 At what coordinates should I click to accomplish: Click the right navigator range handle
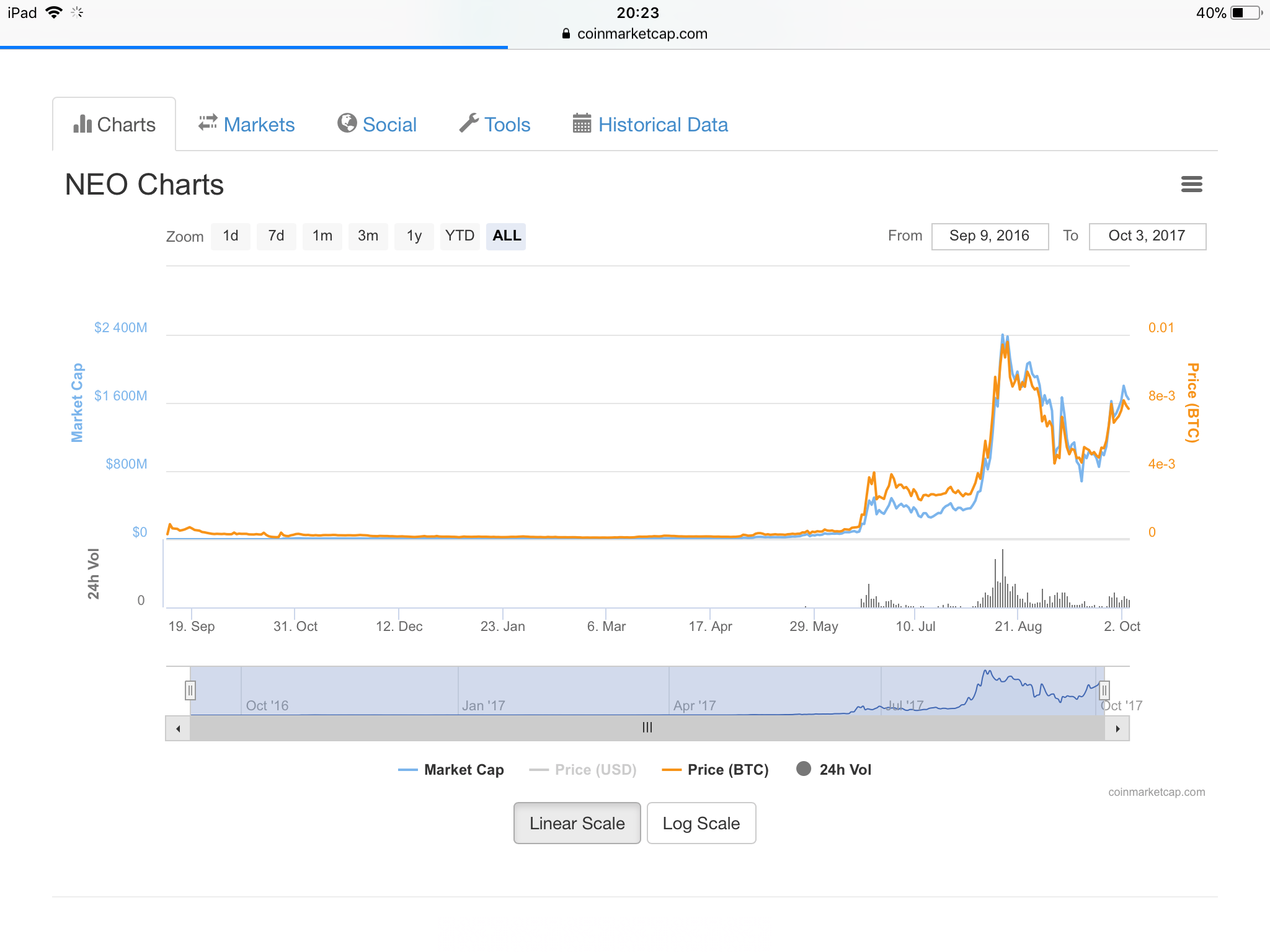[x=1104, y=690]
